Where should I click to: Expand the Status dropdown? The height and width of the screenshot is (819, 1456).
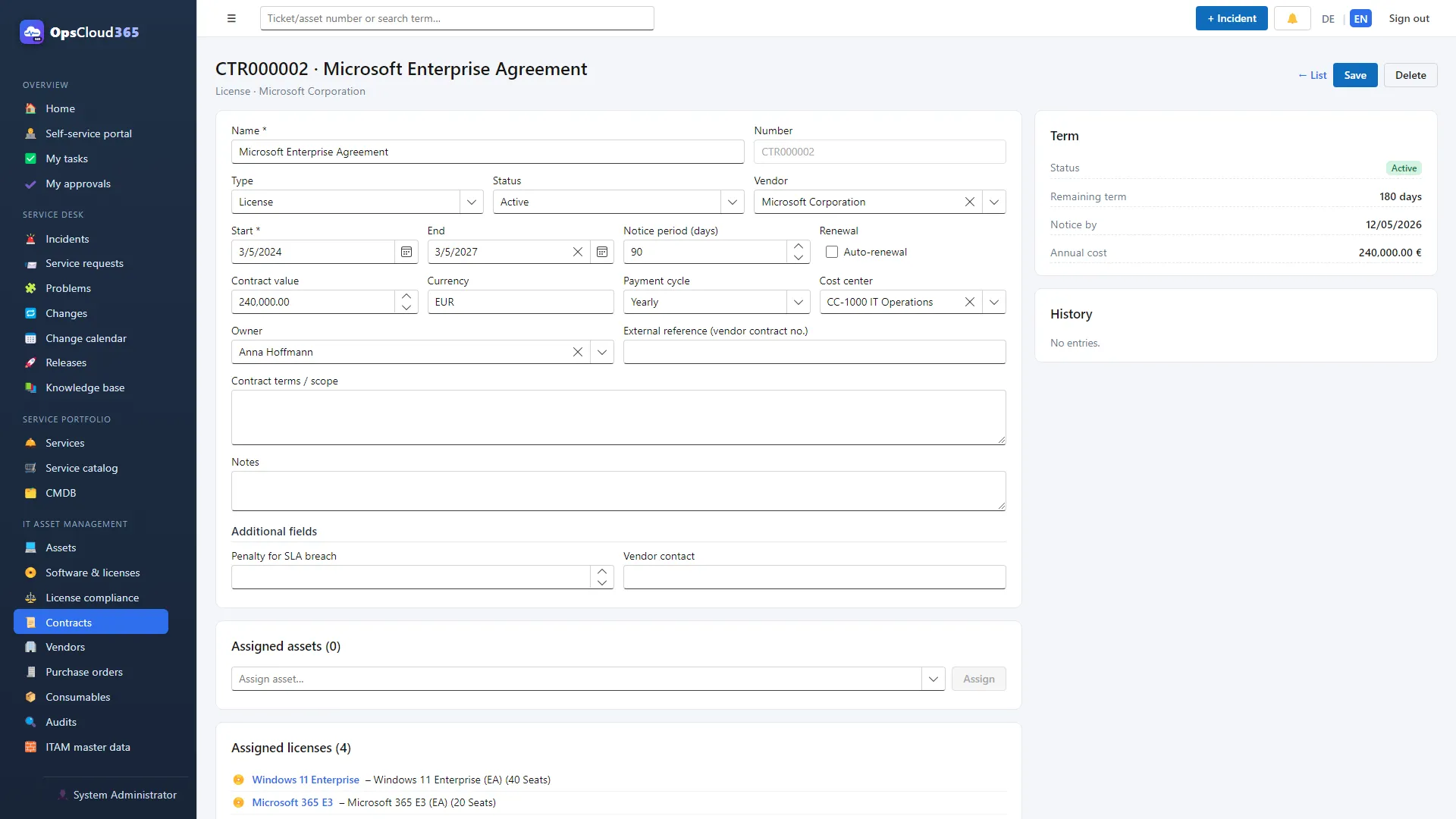coord(733,202)
